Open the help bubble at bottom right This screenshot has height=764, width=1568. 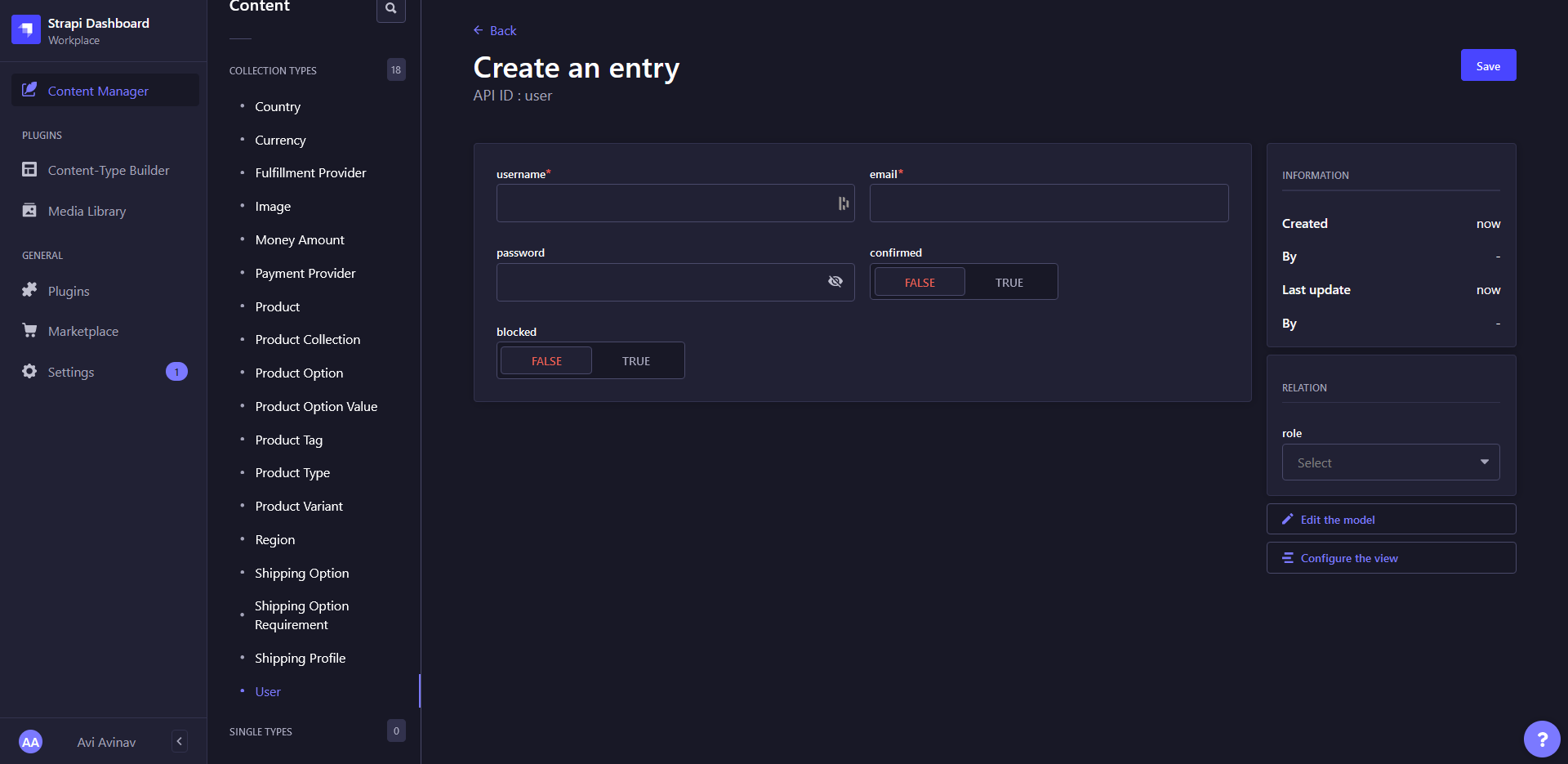point(1543,739)
